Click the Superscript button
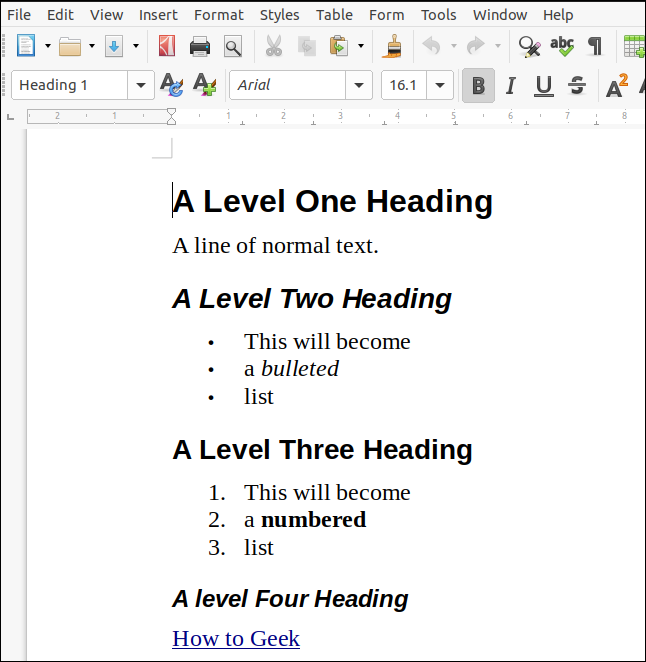Viewport: 646px width, 662px height. click(x=617, y=86)
